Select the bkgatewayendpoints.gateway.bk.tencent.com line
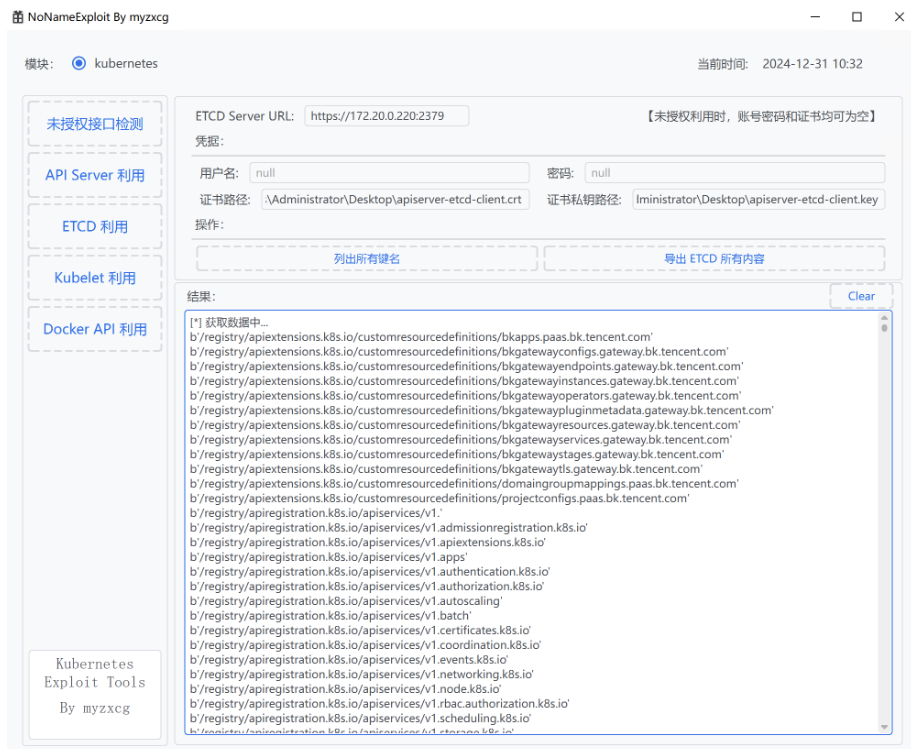Screen dimensions: 911x749 pos(467,366)
